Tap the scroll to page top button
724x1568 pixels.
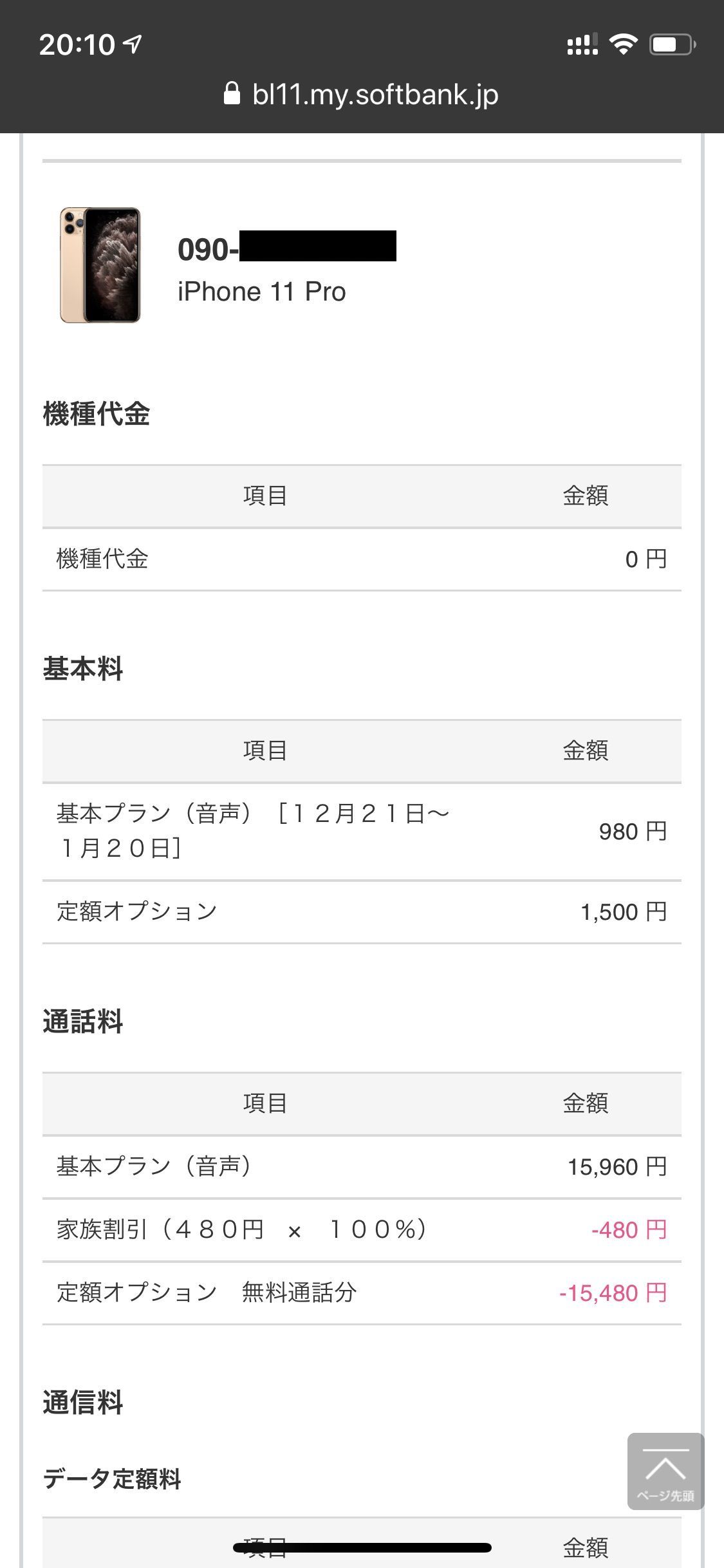[665, 1471]
